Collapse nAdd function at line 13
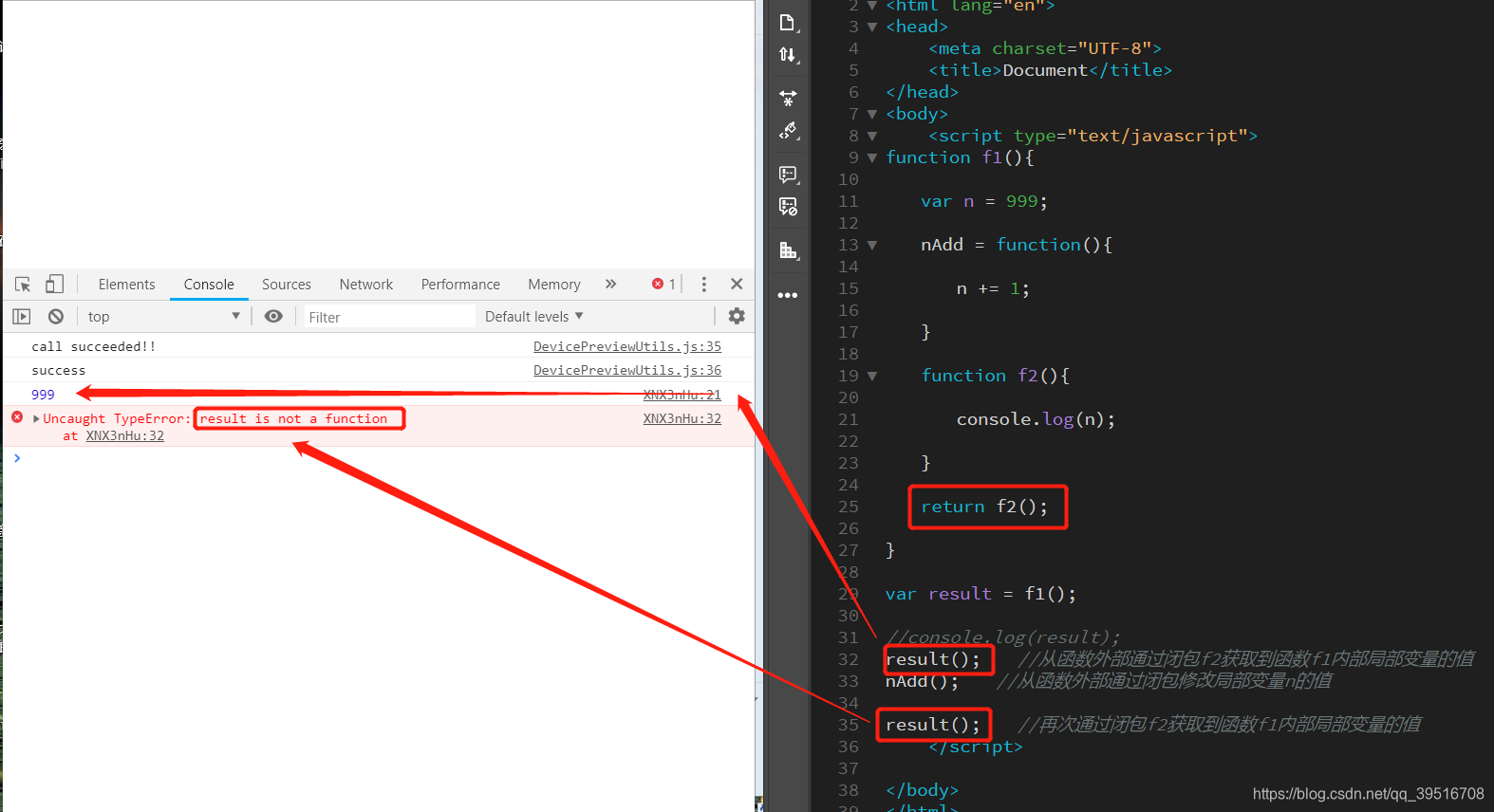1494x812 pixels. [872, 245]
